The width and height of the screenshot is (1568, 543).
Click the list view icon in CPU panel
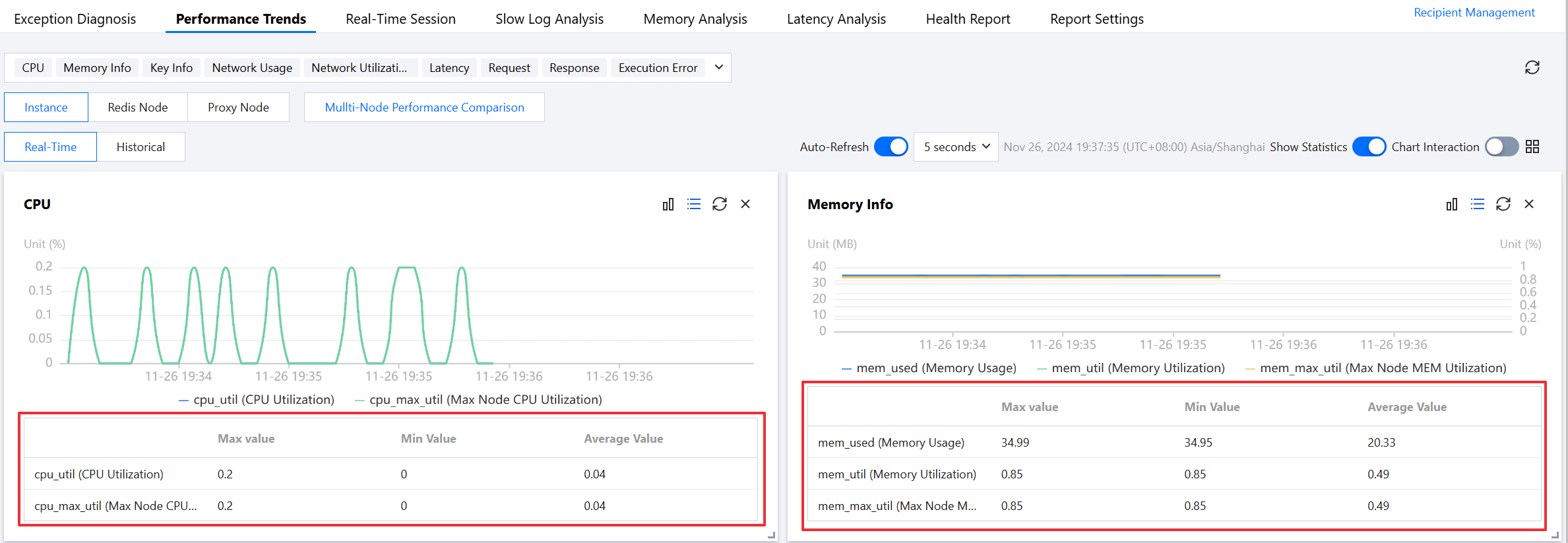point(694,205)
